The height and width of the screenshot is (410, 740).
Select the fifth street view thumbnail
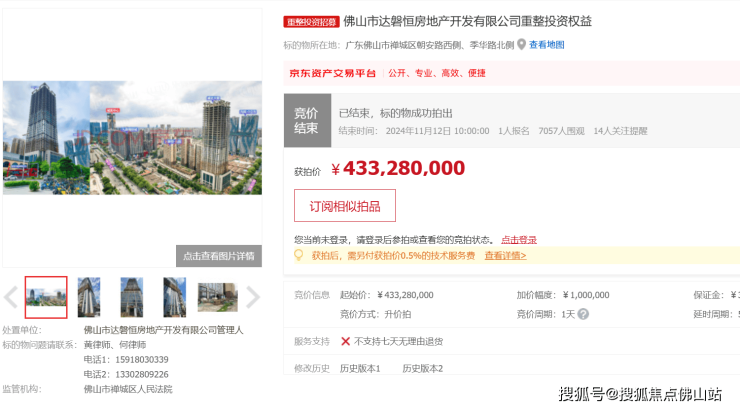coord(218,297)
